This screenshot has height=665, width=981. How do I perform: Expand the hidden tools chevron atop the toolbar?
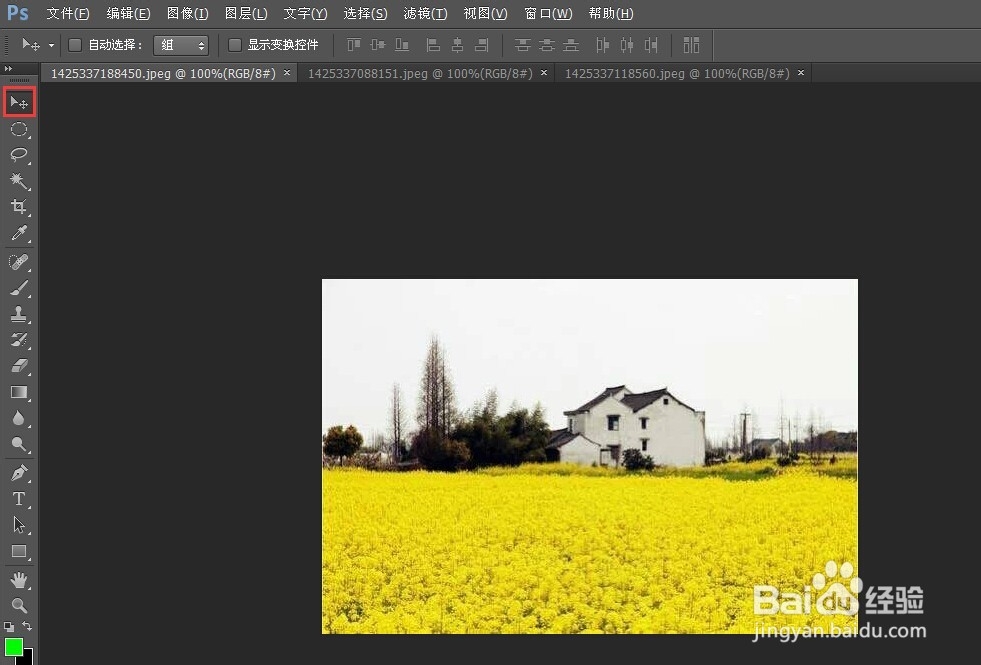pos(10,68)
